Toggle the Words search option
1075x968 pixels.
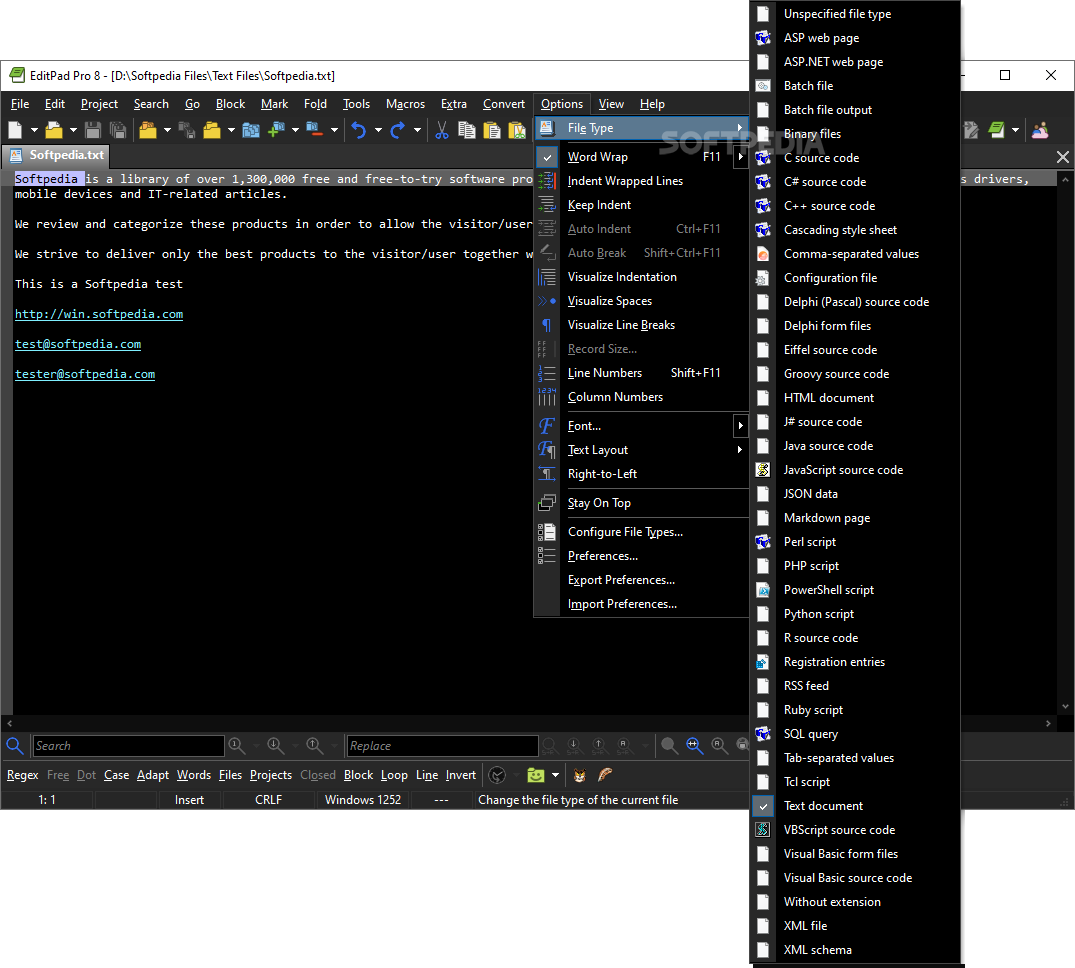coord(194,775)
